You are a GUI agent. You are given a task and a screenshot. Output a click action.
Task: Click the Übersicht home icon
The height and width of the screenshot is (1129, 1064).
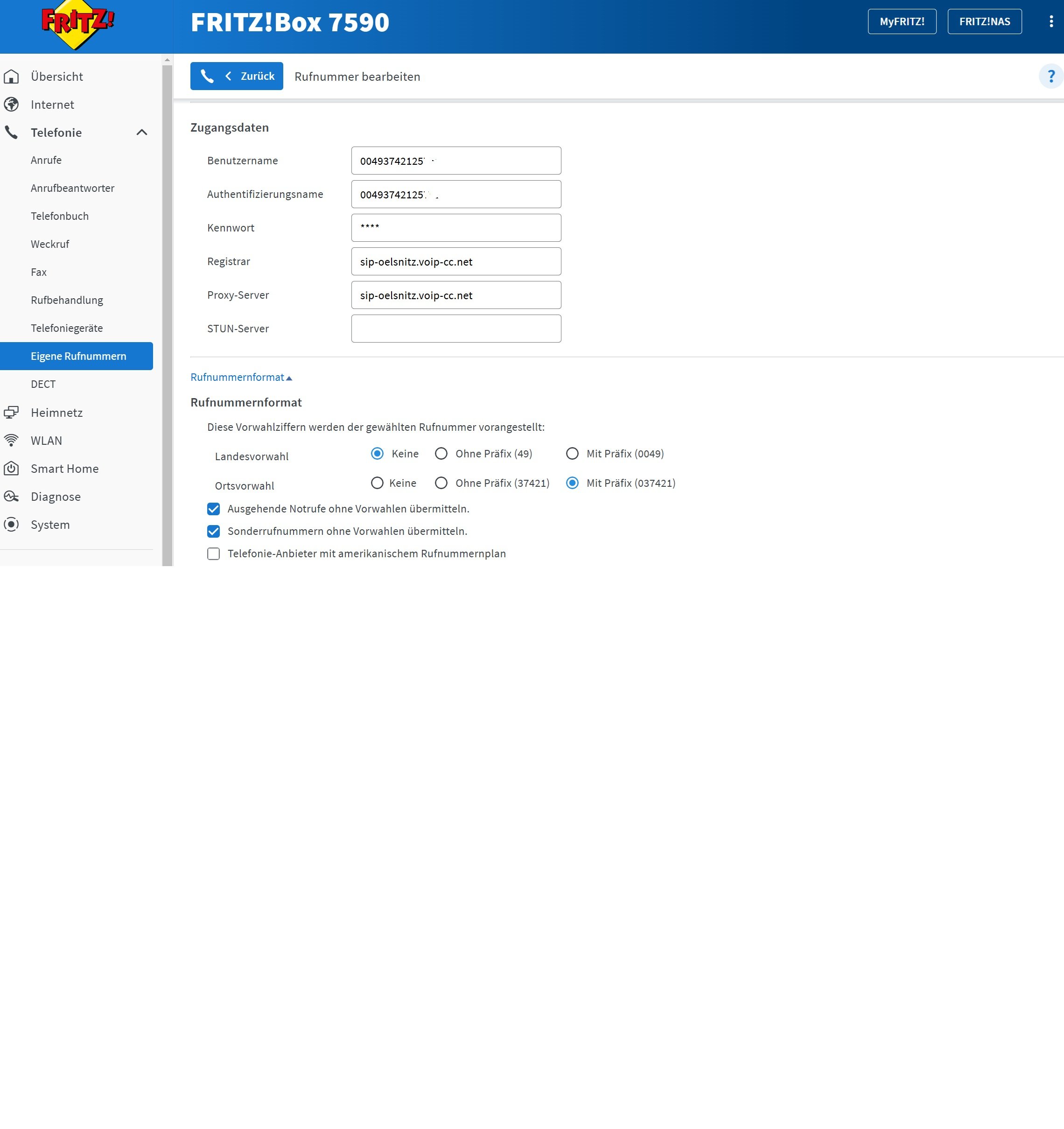[x=11, y=76]
